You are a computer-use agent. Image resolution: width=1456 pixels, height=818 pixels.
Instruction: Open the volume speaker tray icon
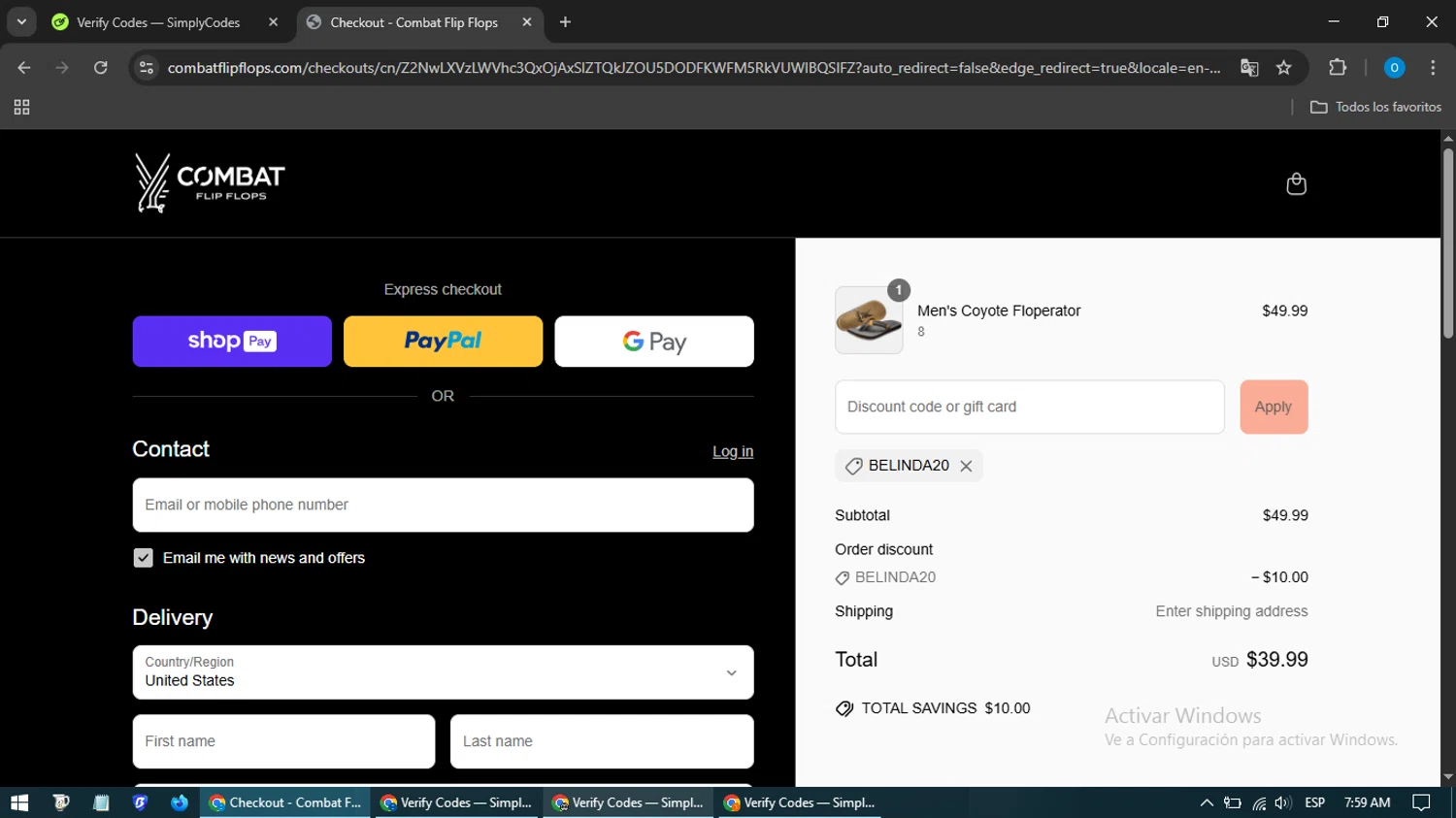pos(1283,802)
